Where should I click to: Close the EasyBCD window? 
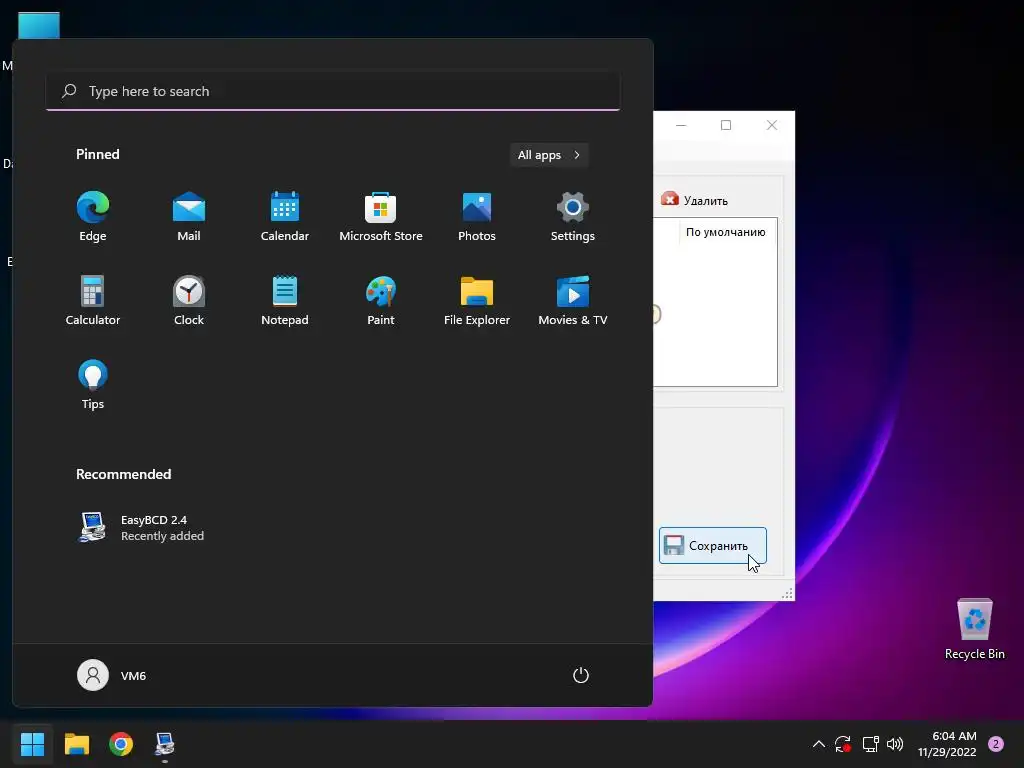[772, 125]
